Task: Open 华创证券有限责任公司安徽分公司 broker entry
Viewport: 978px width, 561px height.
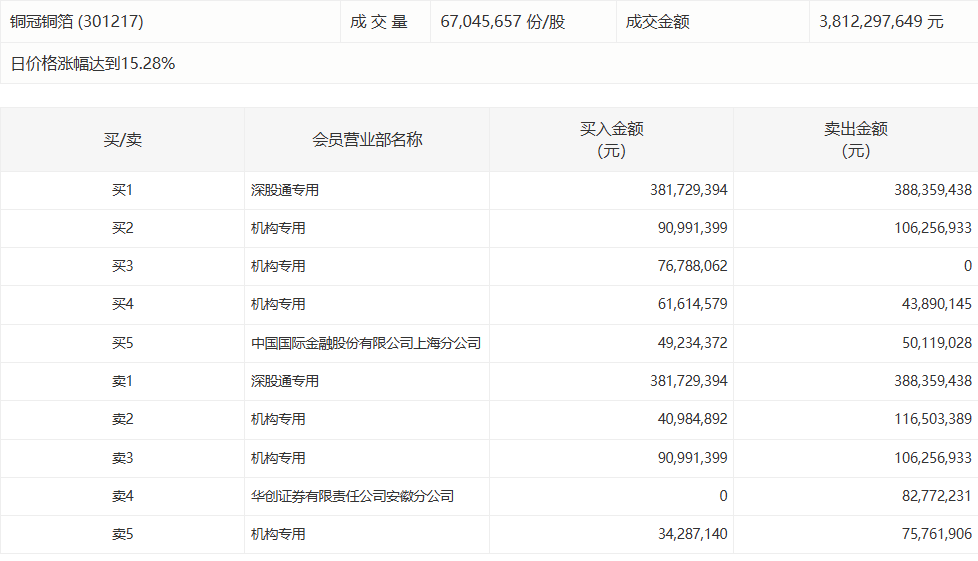Action: (352, 496)
